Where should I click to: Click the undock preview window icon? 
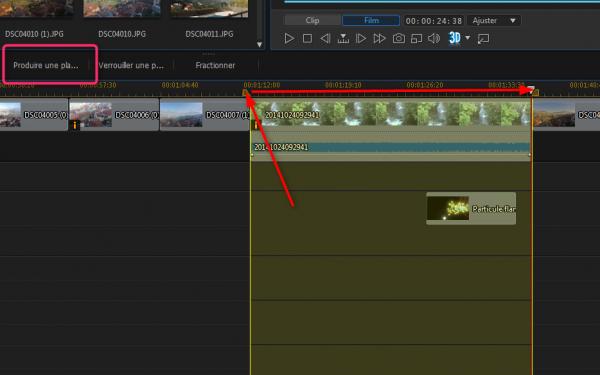(x=483, y=38)
